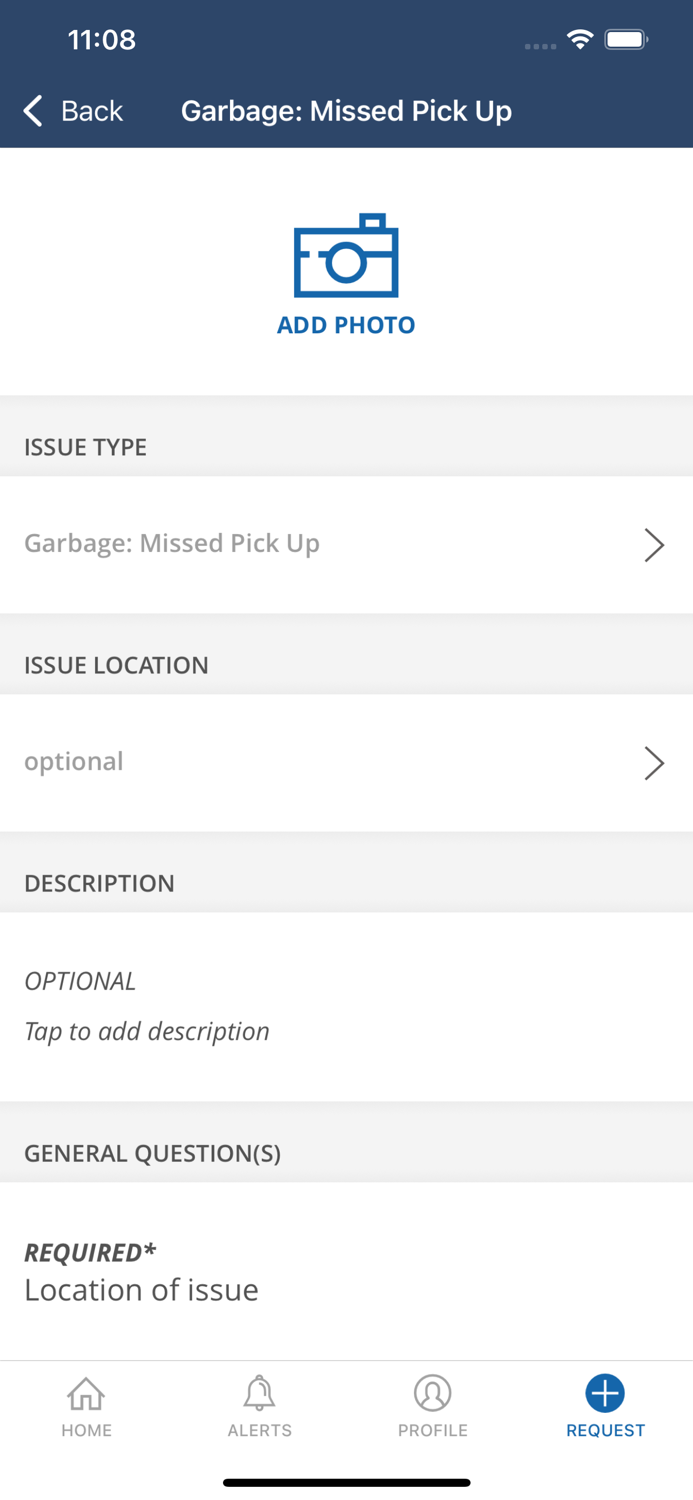
Task: Switch to the ALERTS tab label
Action: [259, 1430]
